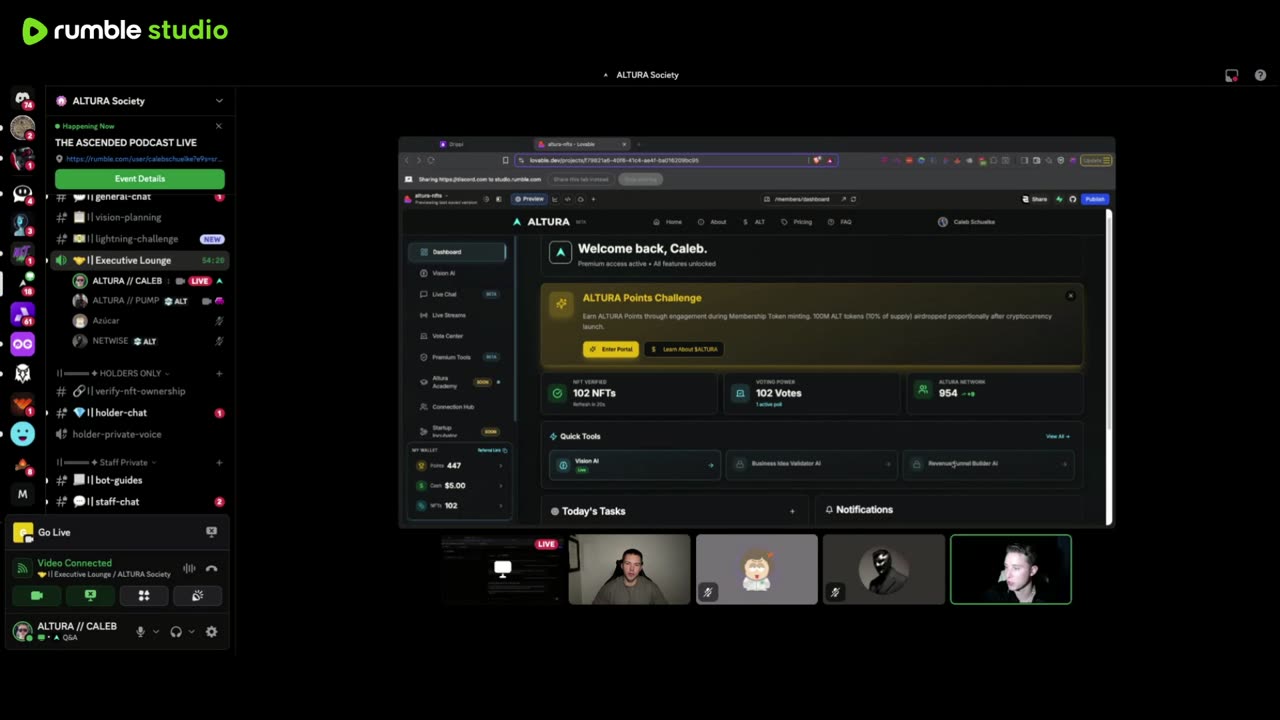Open ALTURA Society server dropdown menu
The height and width of the screenshot is (720, 1280).
click(140, 101)
